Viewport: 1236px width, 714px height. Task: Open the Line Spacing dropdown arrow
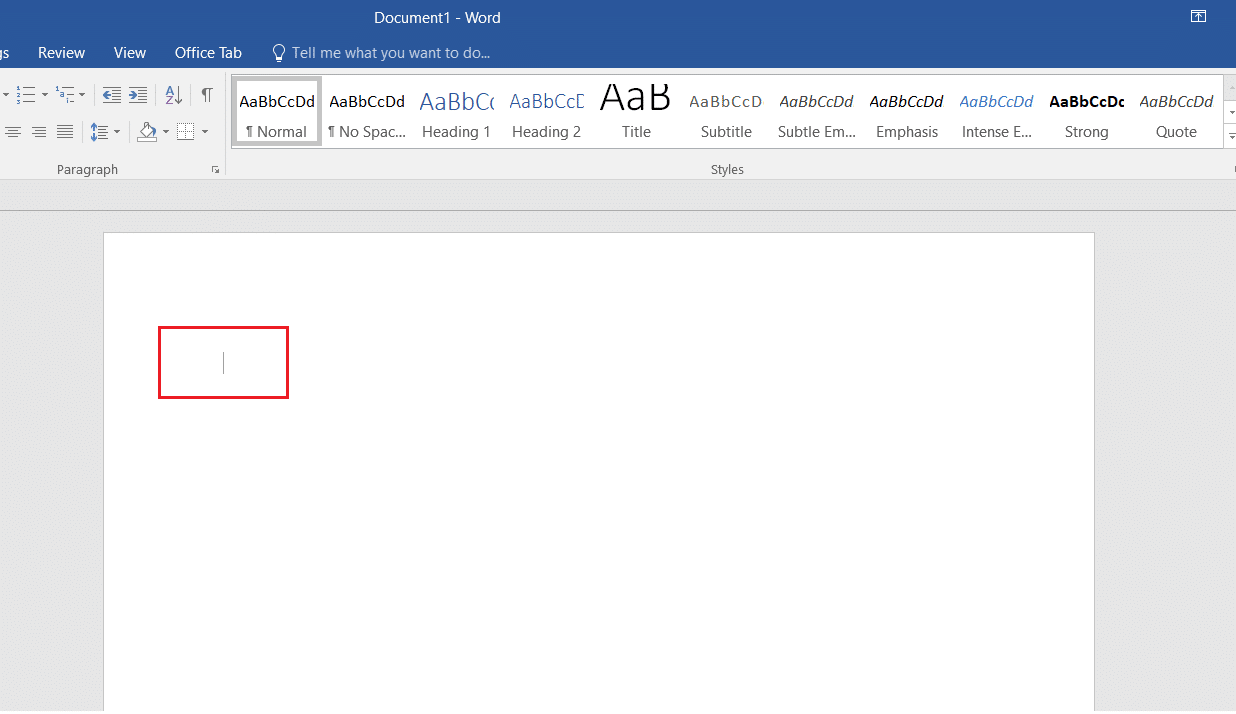(117, 132)
